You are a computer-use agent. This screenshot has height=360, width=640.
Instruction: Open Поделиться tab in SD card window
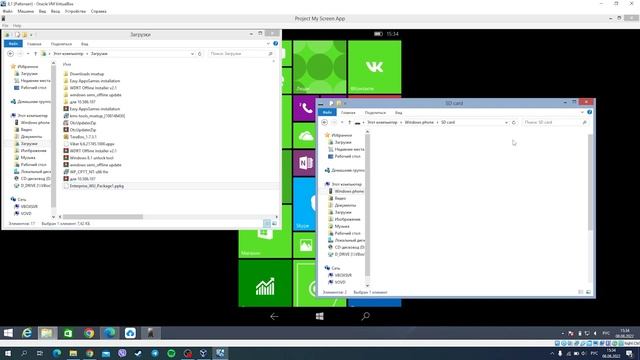[x=375, y=113]
